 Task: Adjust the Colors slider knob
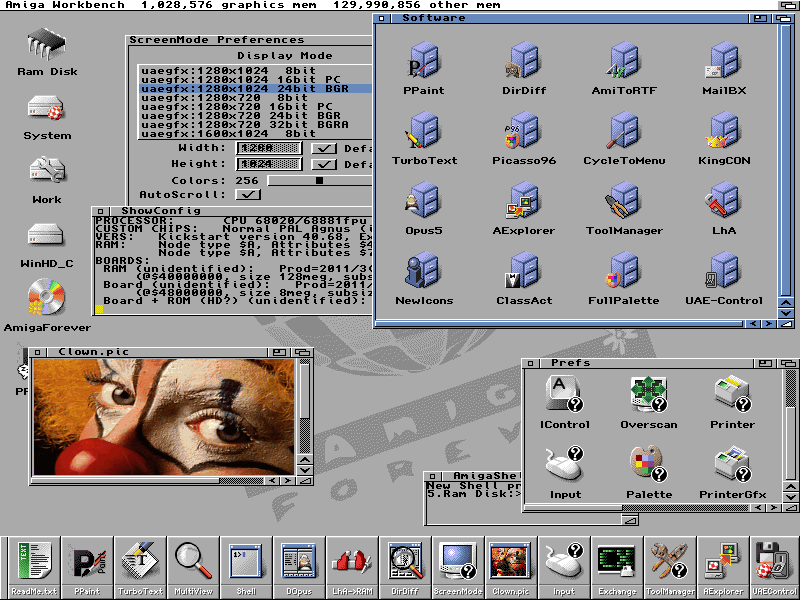319,180
